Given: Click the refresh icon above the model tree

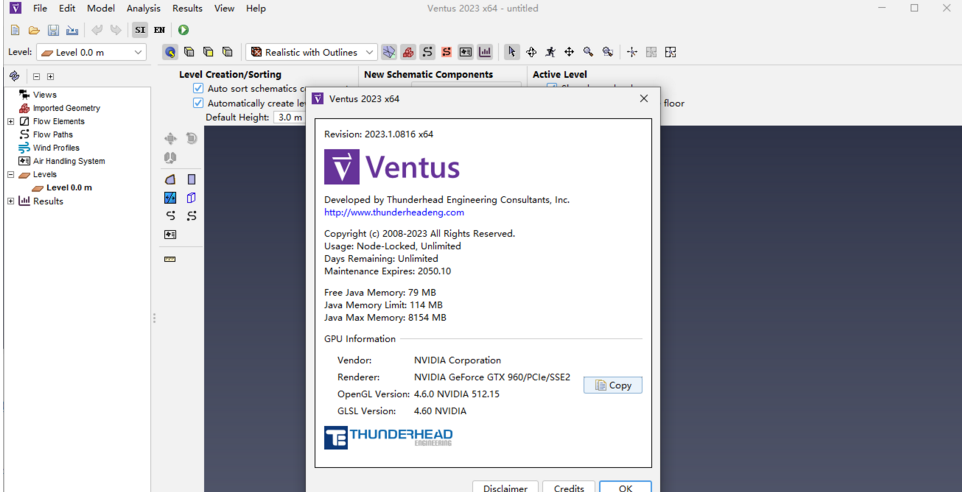Looking at the screenshot, I should tap(15, 76).
